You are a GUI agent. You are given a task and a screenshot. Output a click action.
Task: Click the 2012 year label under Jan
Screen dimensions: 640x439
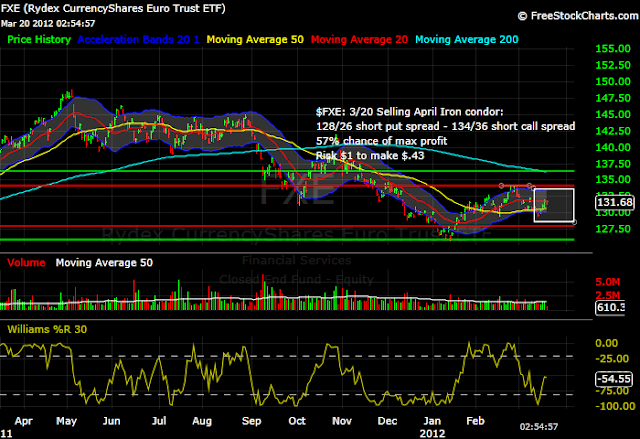(x=432, y=433)
